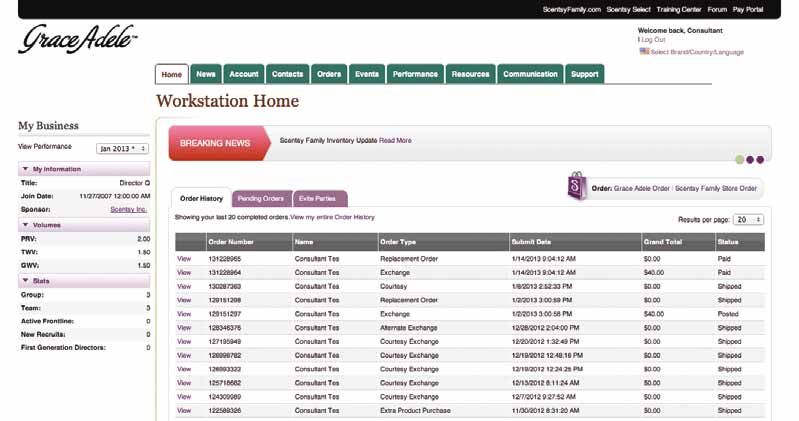Open the Scentsy Inc. sponsor link
The image size is (799, 421).
(x=128, y=209)
